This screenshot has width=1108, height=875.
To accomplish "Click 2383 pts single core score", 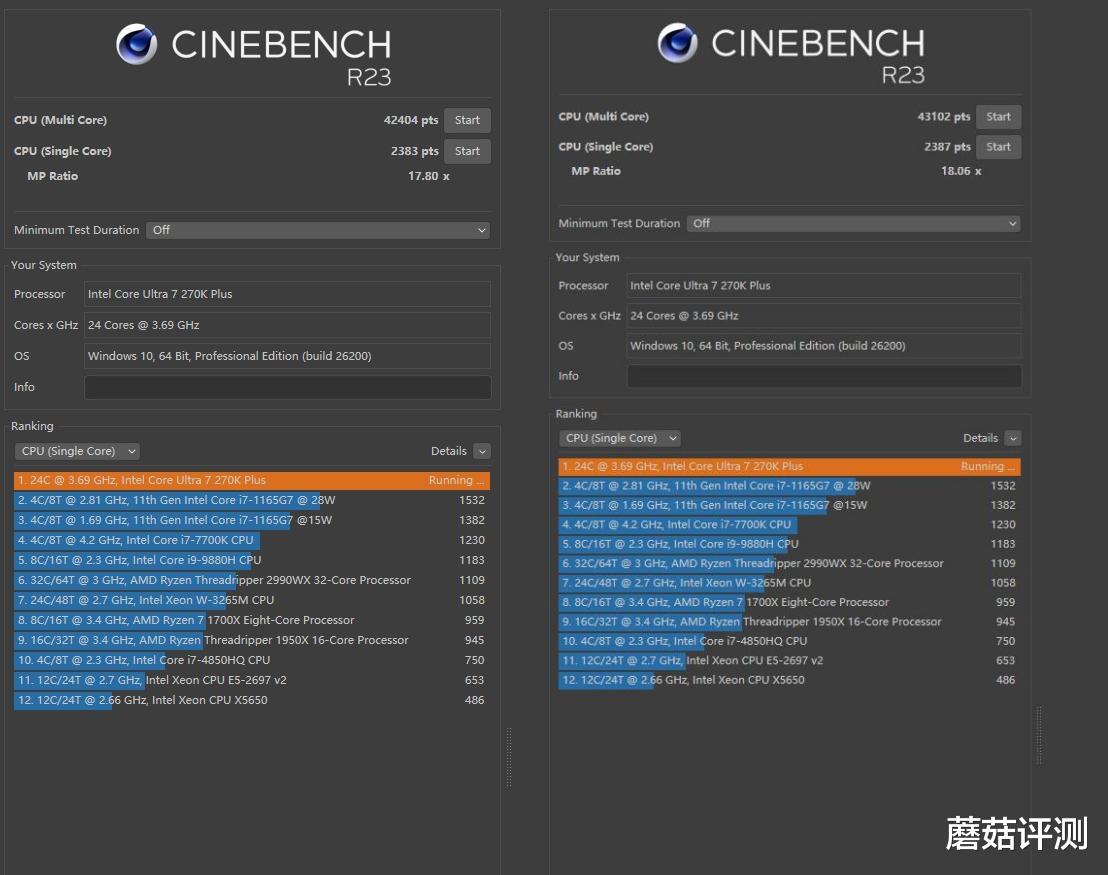I will (x=414, y=151).
